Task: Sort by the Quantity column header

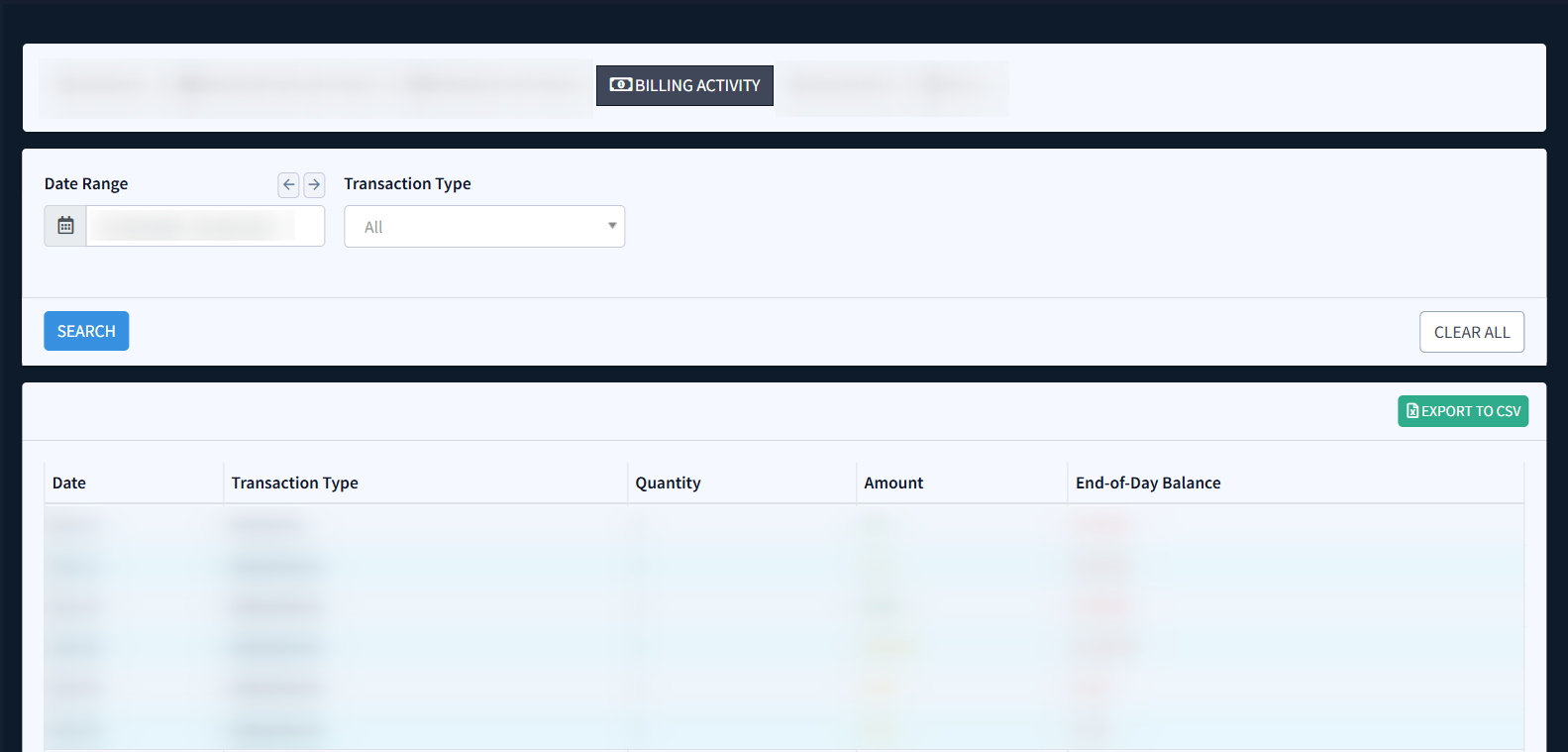Action: pyautogui.click(x=668, y=483)
